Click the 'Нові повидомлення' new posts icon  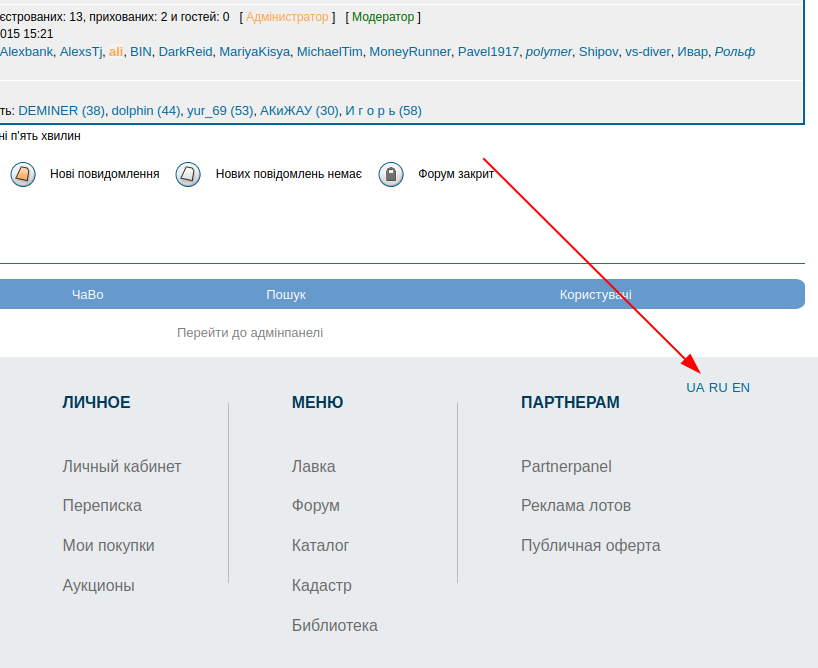23,174
